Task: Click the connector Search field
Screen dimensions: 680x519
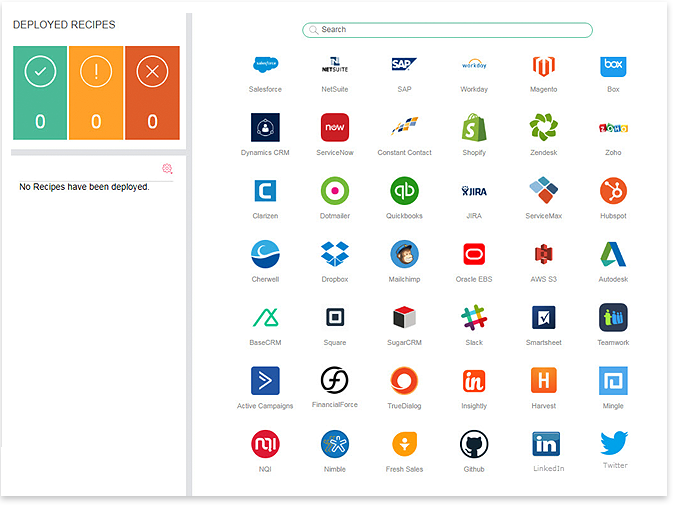Action: [447, 30]
